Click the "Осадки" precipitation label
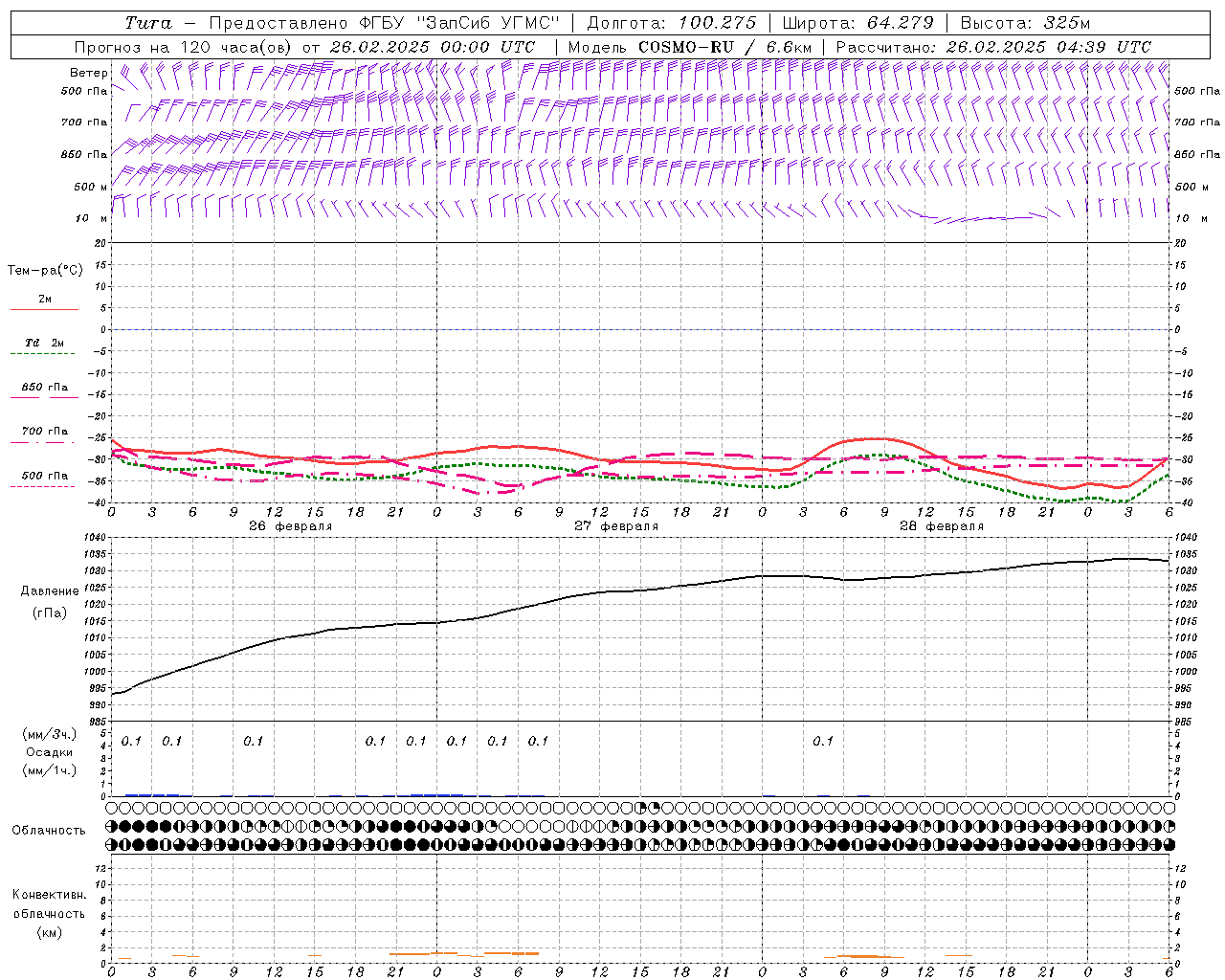Image resolution: width=1225 pixels, height=980 pixels. (x=50, y=752)
